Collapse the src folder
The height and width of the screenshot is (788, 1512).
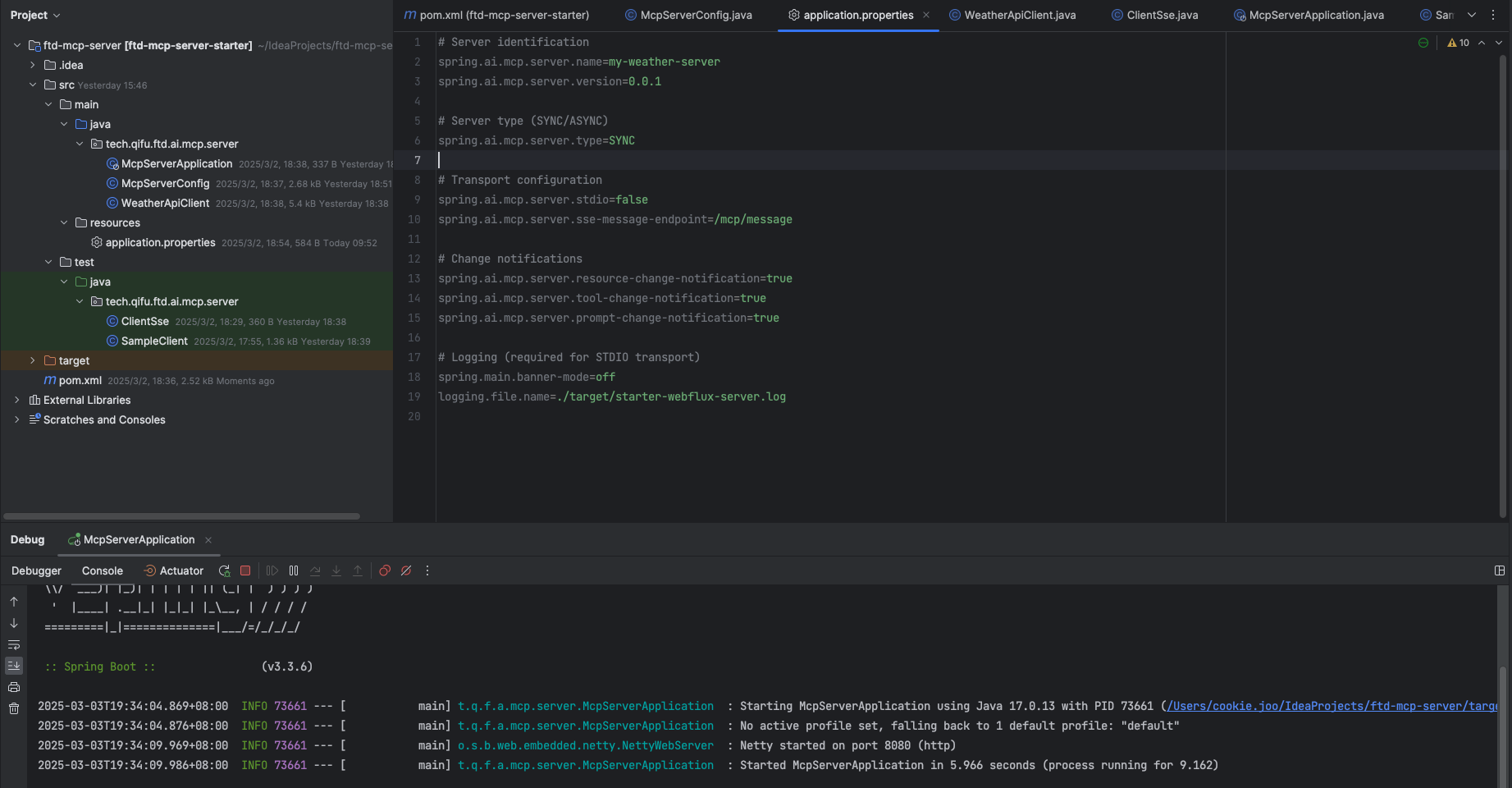pyautogui.click(x=33, y=85)
